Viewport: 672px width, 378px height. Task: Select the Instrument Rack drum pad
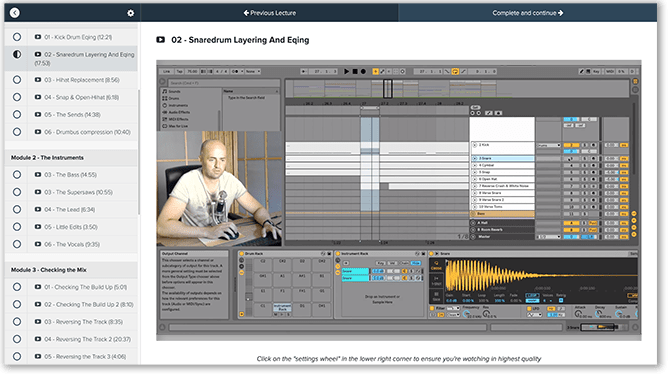pos(282,307)
